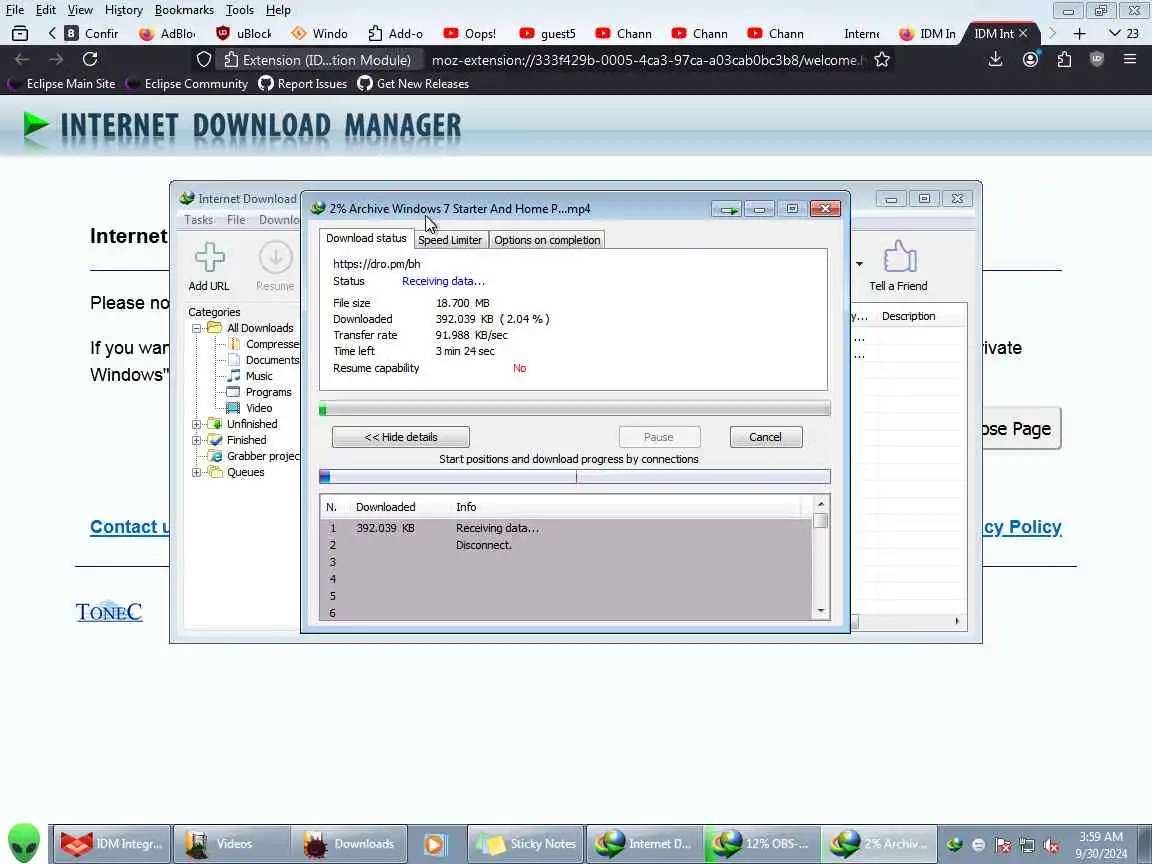The image size is (1152, 864).
Task: Open the Firefox Tools menu
Action: click(240, 10)
